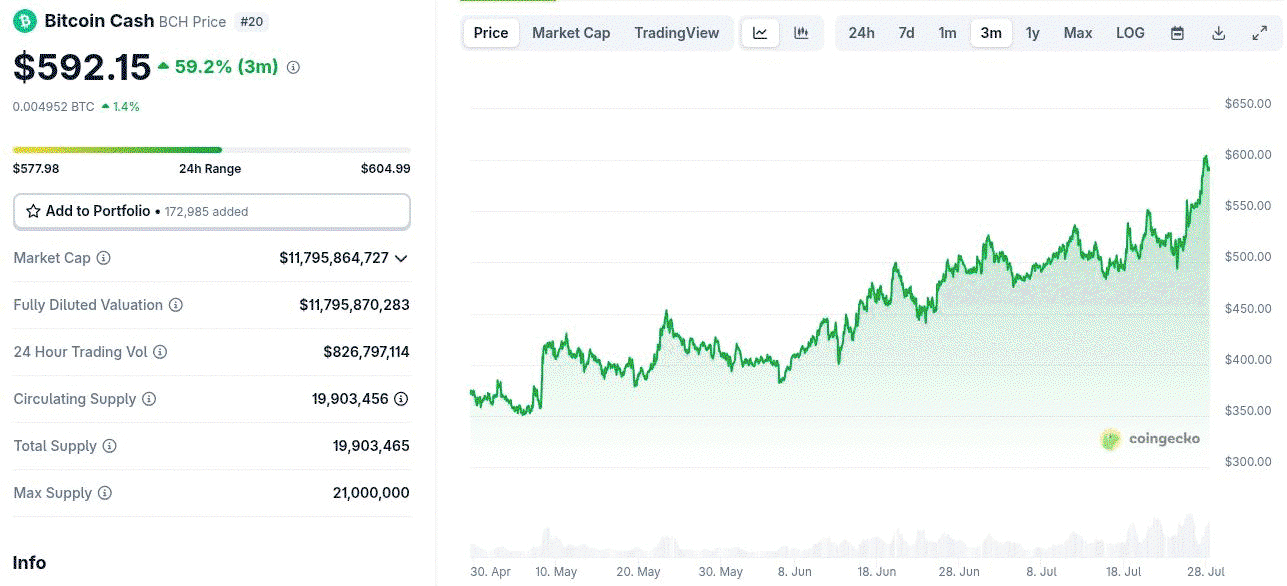Click the $650.00 y-axis label
The height and width of the screenshot is (586, 1287).
1248,104
